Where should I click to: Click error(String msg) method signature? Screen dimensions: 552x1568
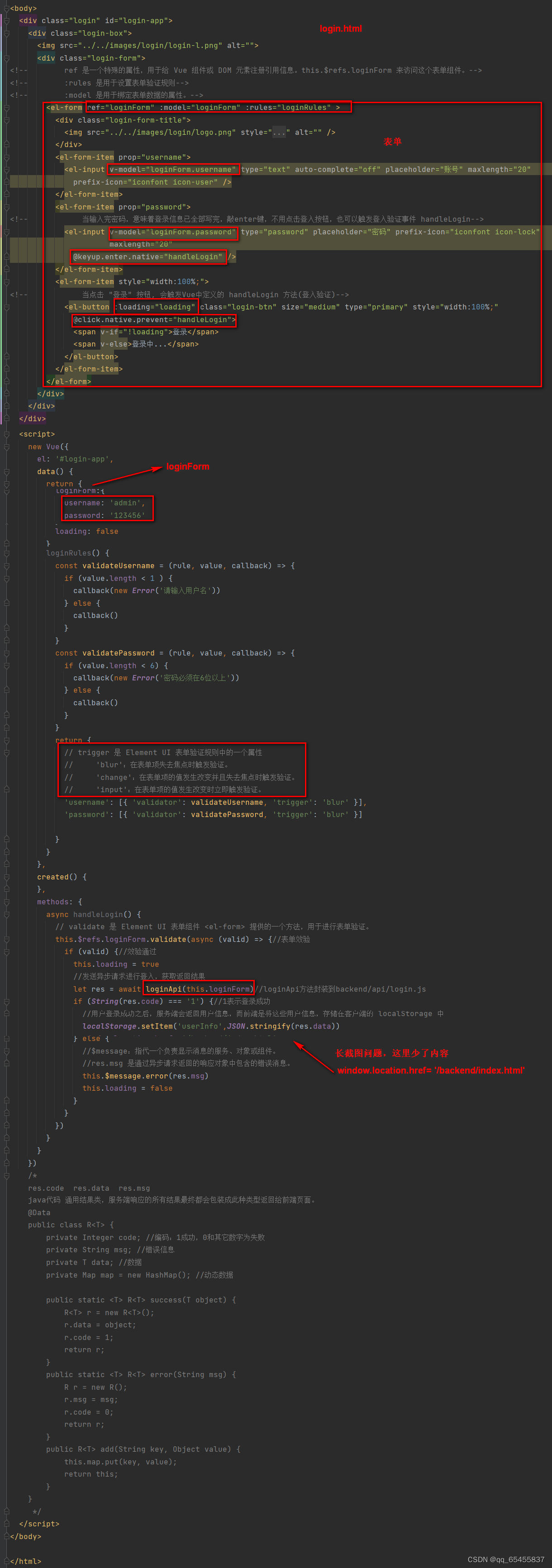pos(141,1374)
